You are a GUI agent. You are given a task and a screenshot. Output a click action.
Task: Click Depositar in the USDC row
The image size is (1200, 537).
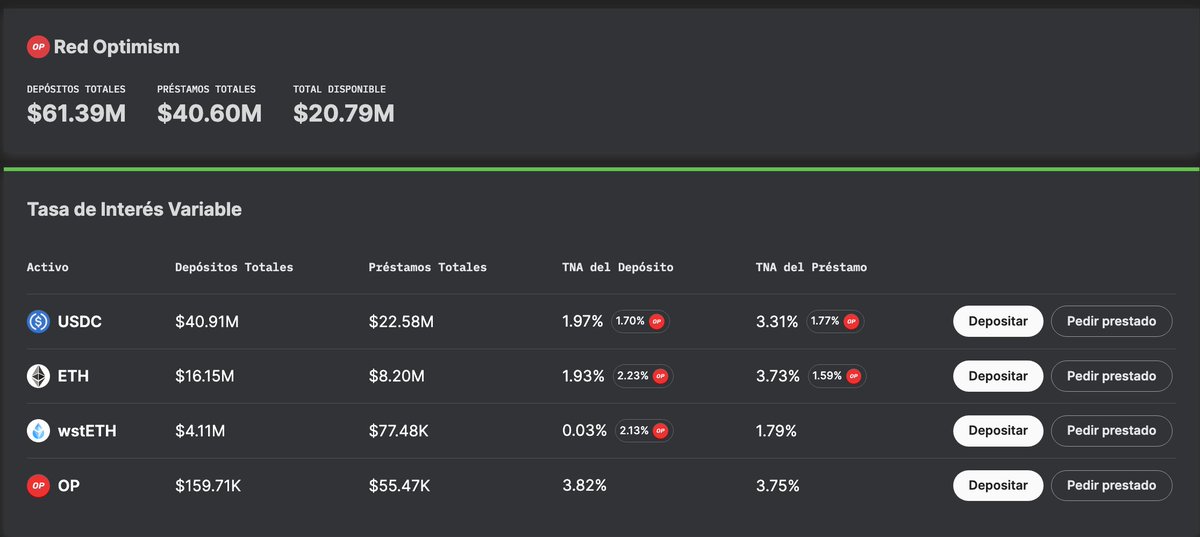(998, 321)
